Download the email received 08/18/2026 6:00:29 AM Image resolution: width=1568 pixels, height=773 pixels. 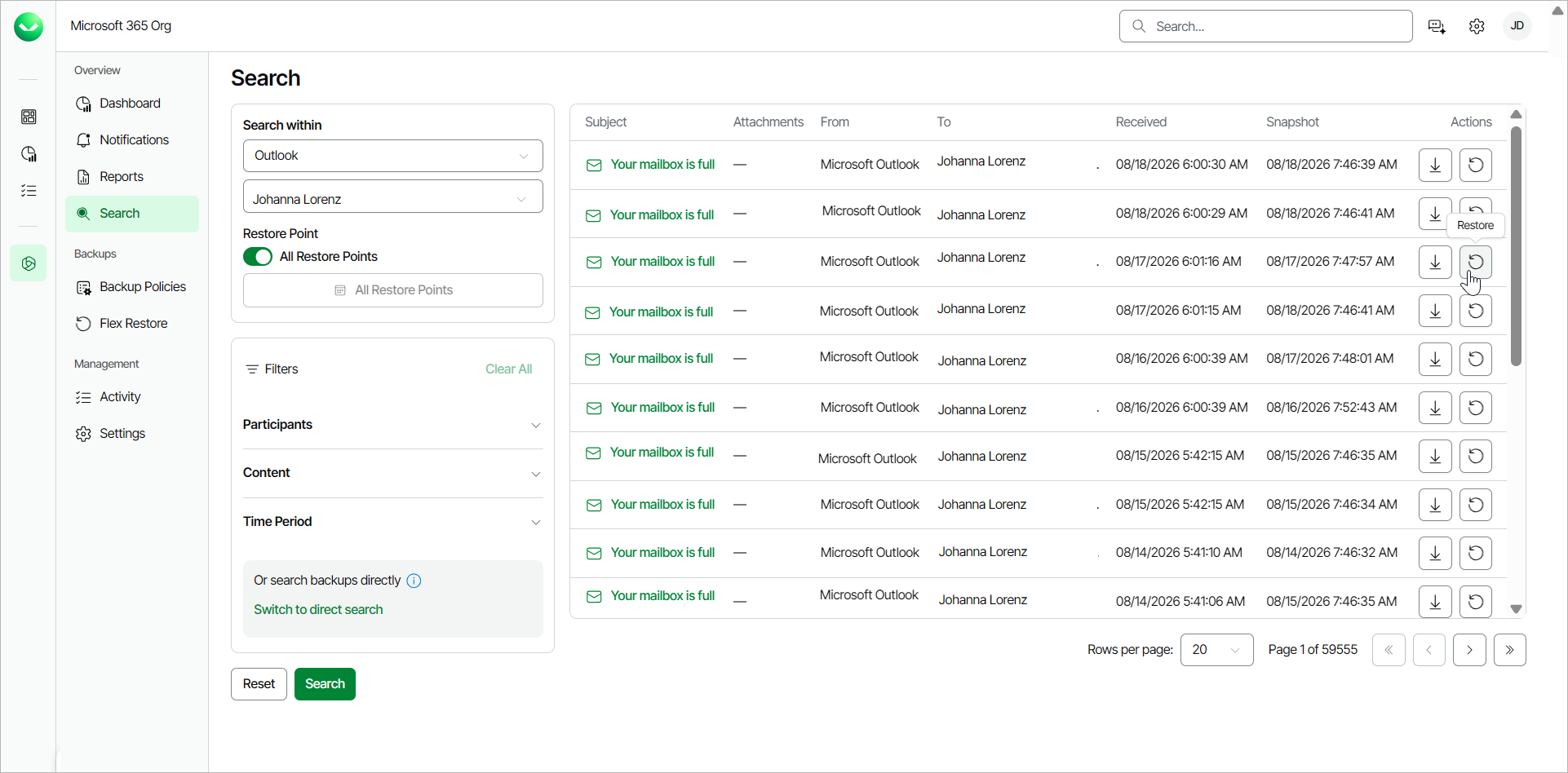[1435, 214]
